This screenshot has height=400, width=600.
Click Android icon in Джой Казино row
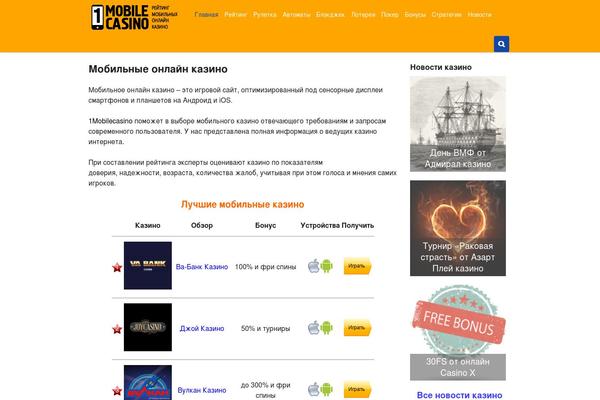[x=326, y=328]
